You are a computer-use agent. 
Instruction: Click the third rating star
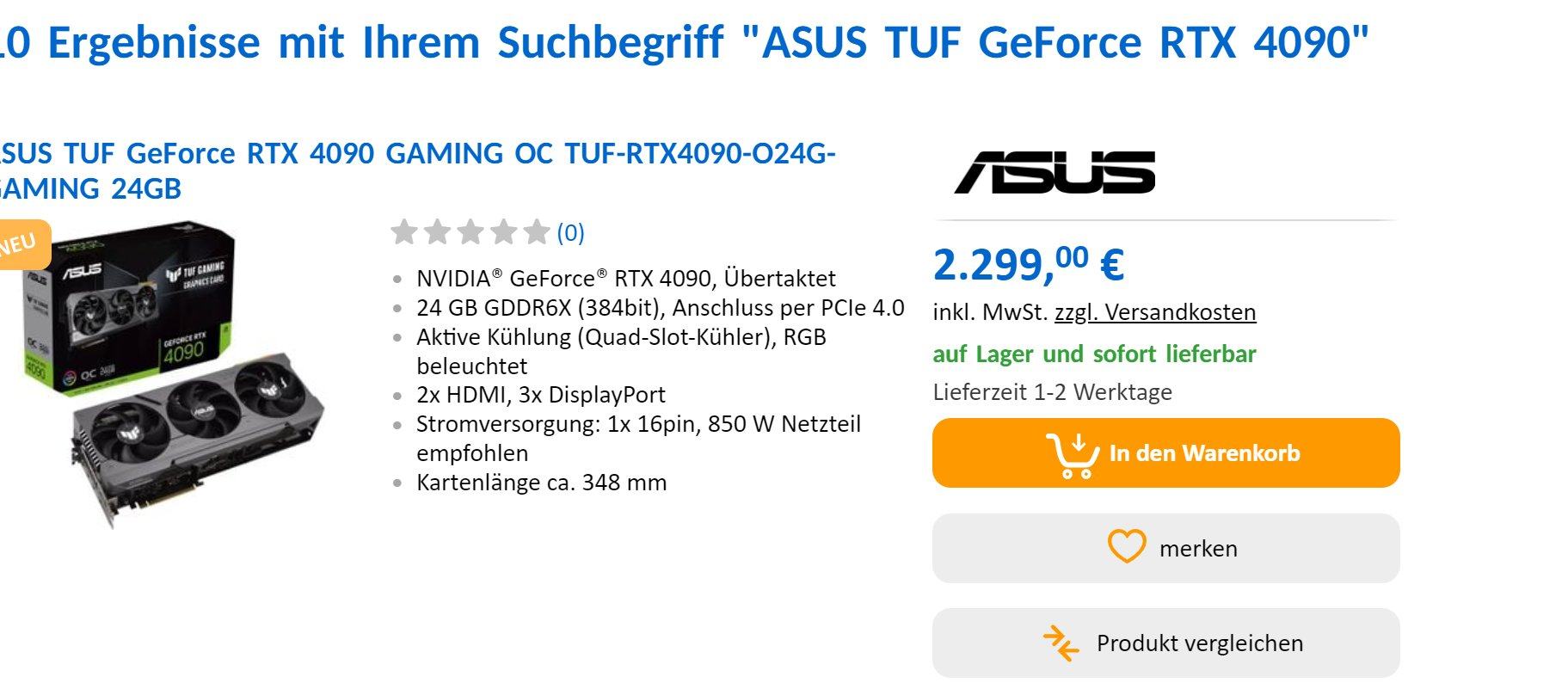[x=470, y=232]
